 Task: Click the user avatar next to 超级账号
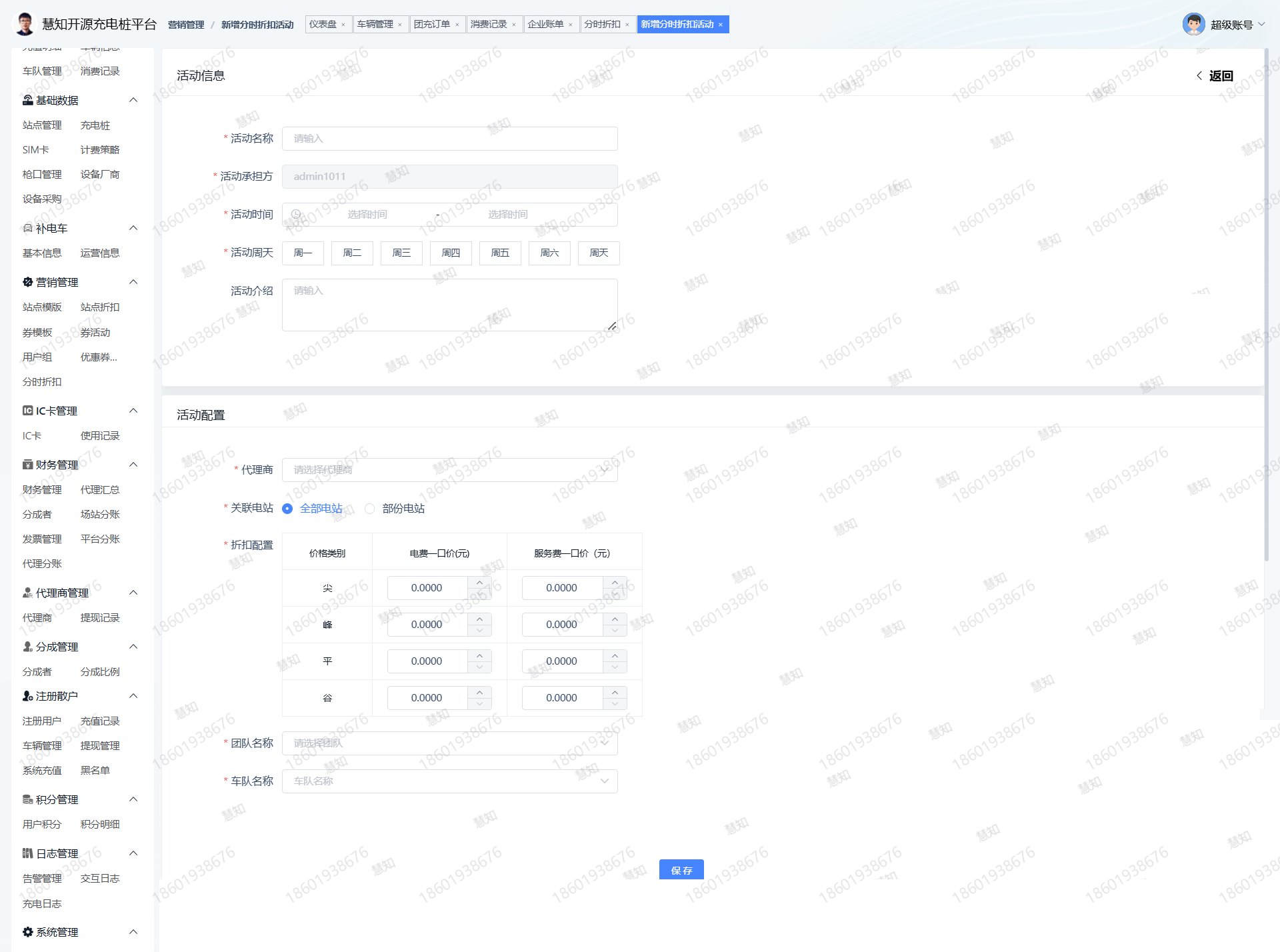[x=1193, y=25]
